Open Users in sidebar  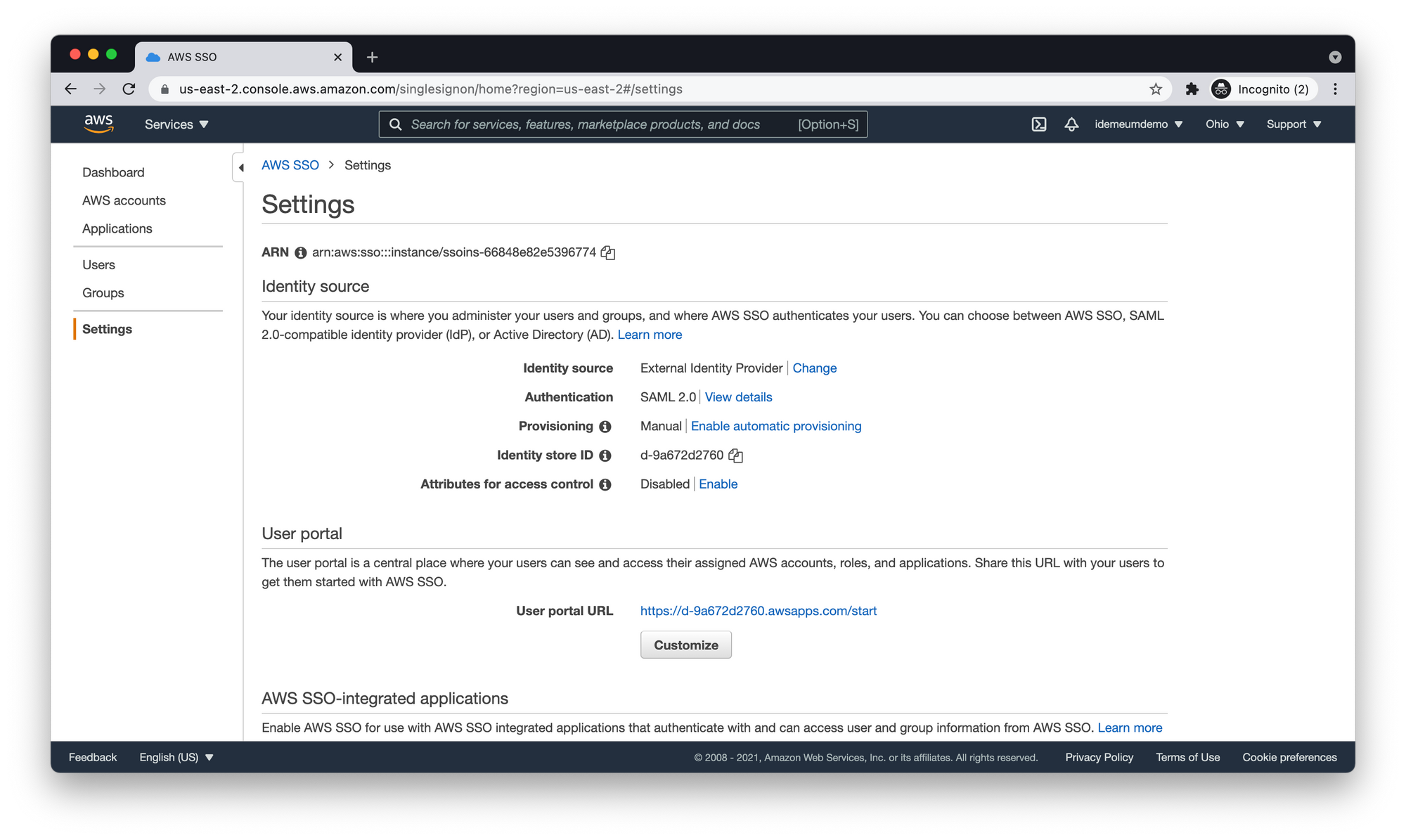click(98, 265)
